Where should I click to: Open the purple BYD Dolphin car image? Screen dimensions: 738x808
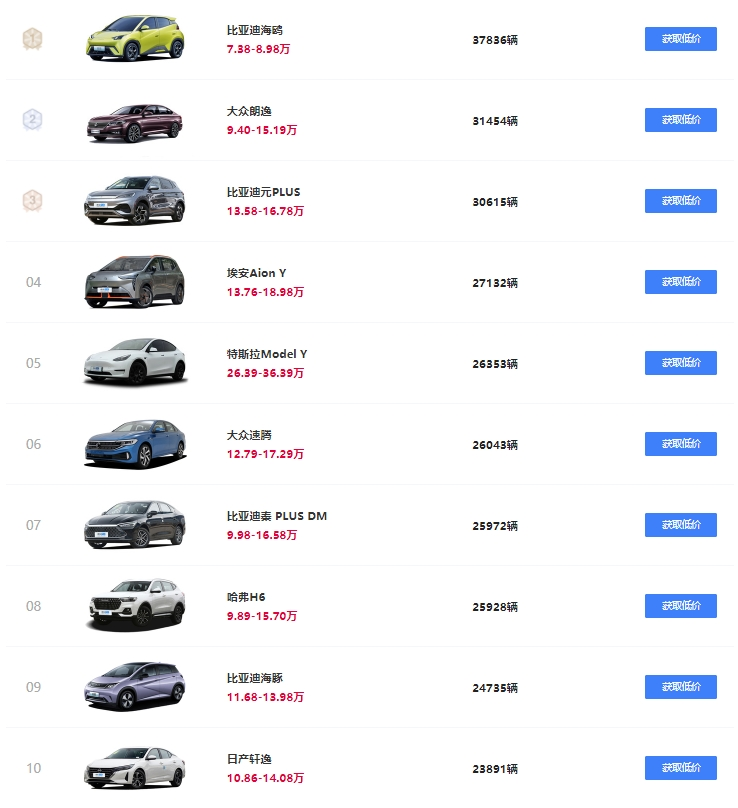[135, 686]
